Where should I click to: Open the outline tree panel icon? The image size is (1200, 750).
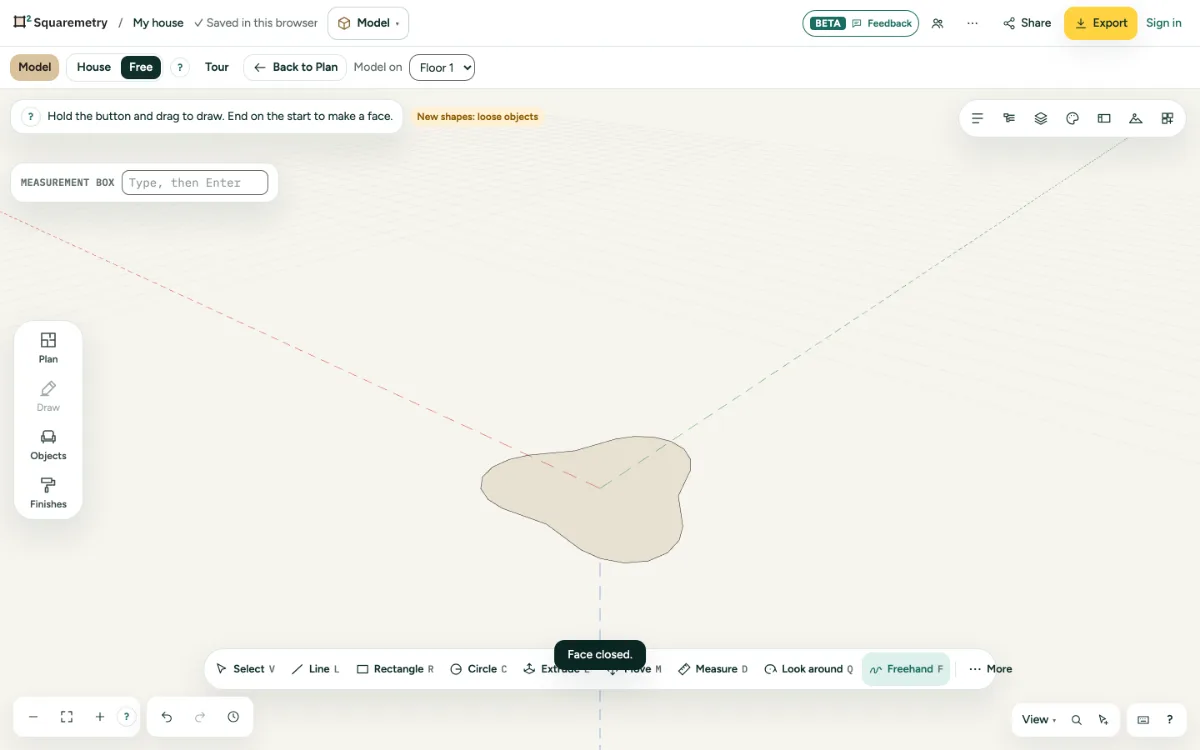click(1009, 118)
